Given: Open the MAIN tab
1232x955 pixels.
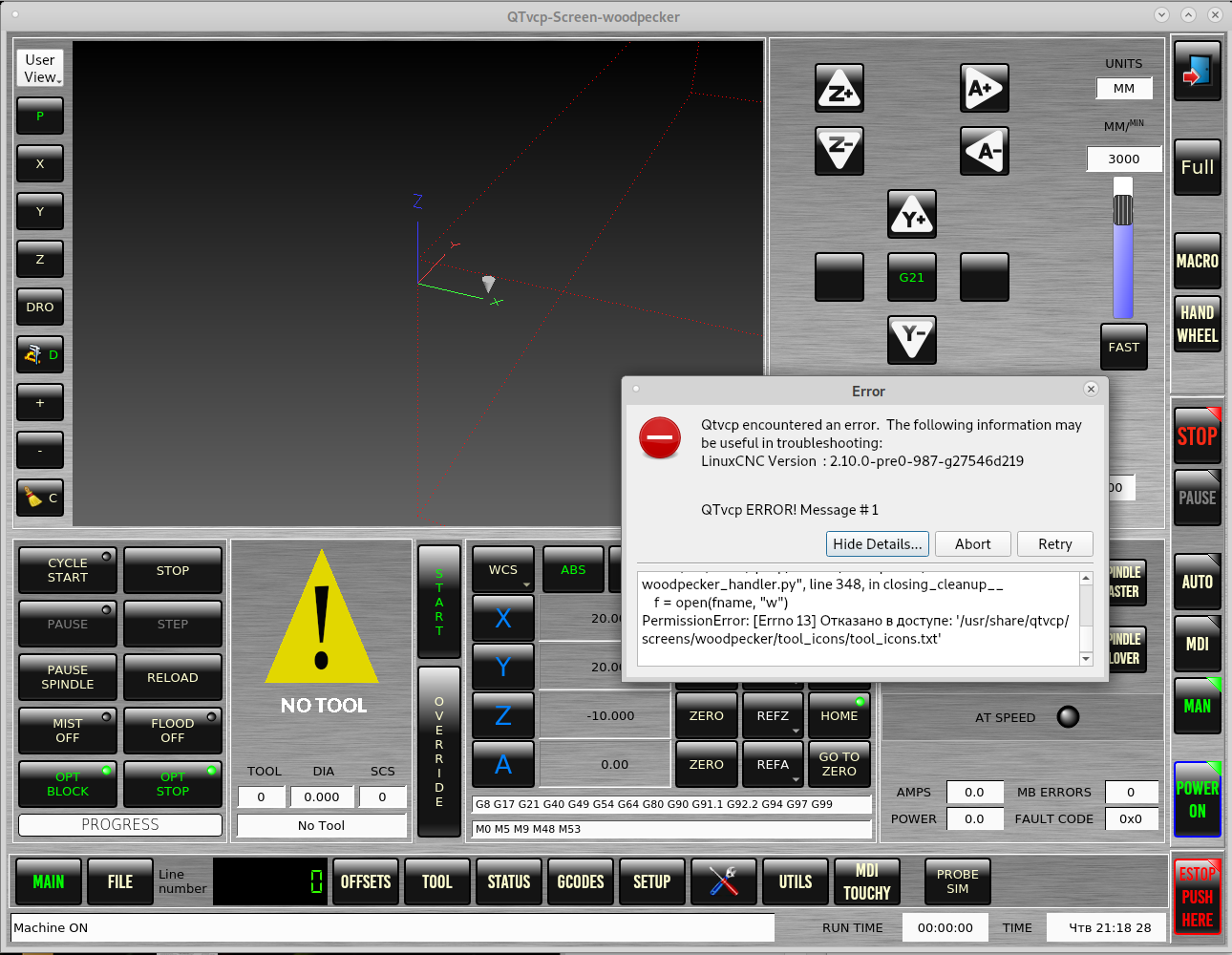Looking at the screenshot, I should pyautogui.click(x=49, y=881).
